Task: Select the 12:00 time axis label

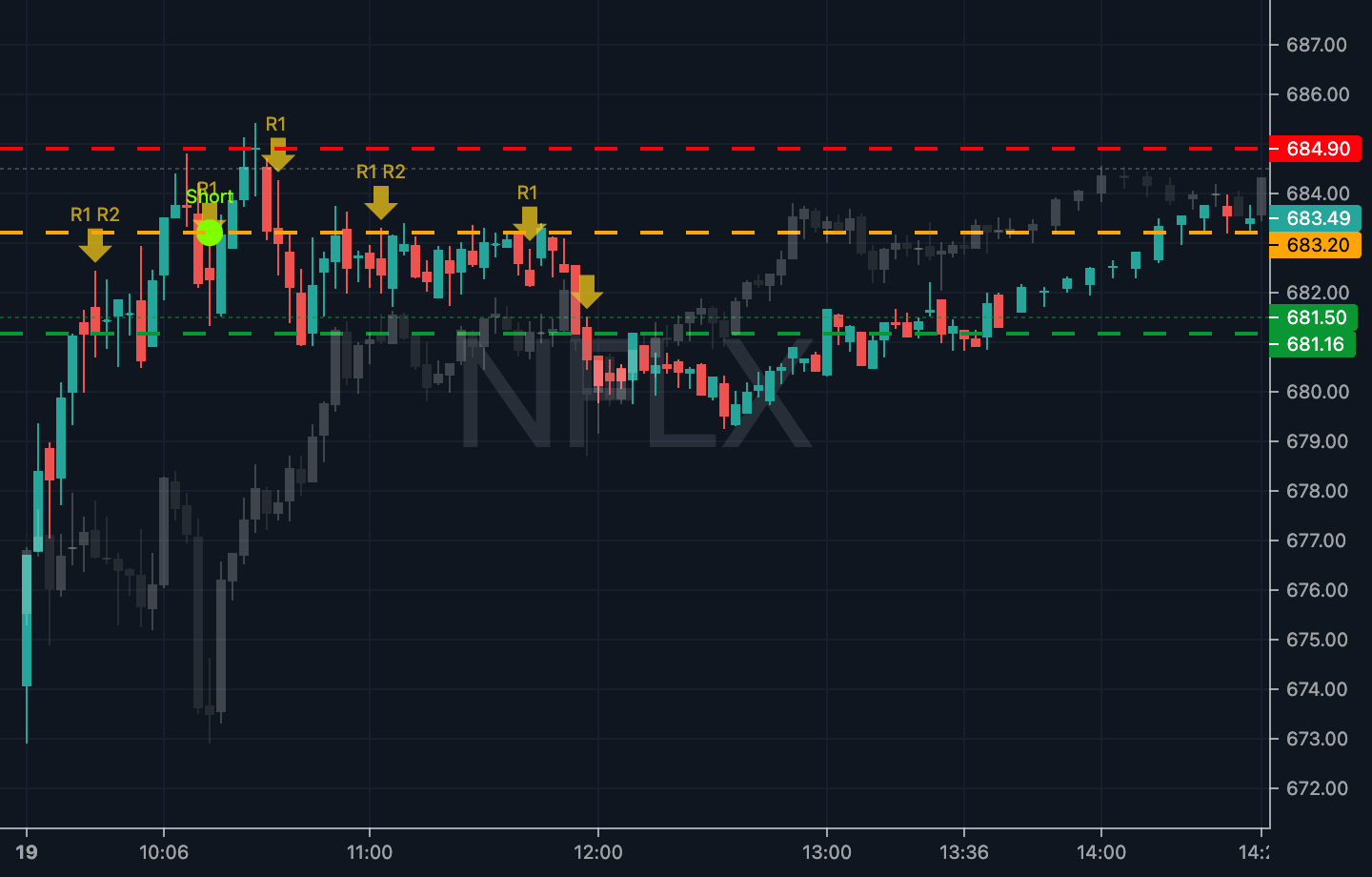Action: point(598,852)
